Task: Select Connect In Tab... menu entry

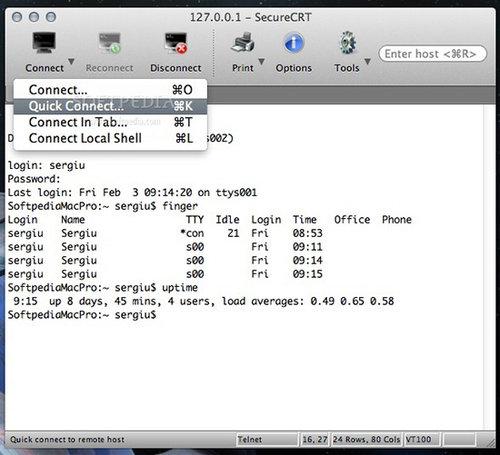Action: click(110, 122)
